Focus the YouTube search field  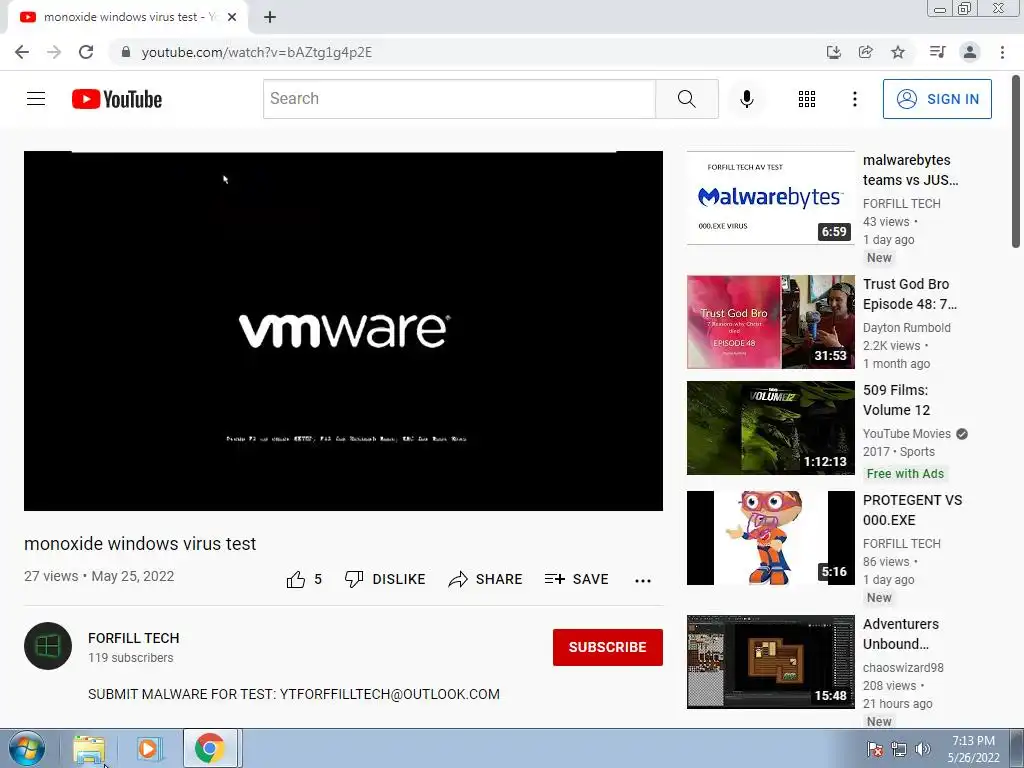[459, 99]
